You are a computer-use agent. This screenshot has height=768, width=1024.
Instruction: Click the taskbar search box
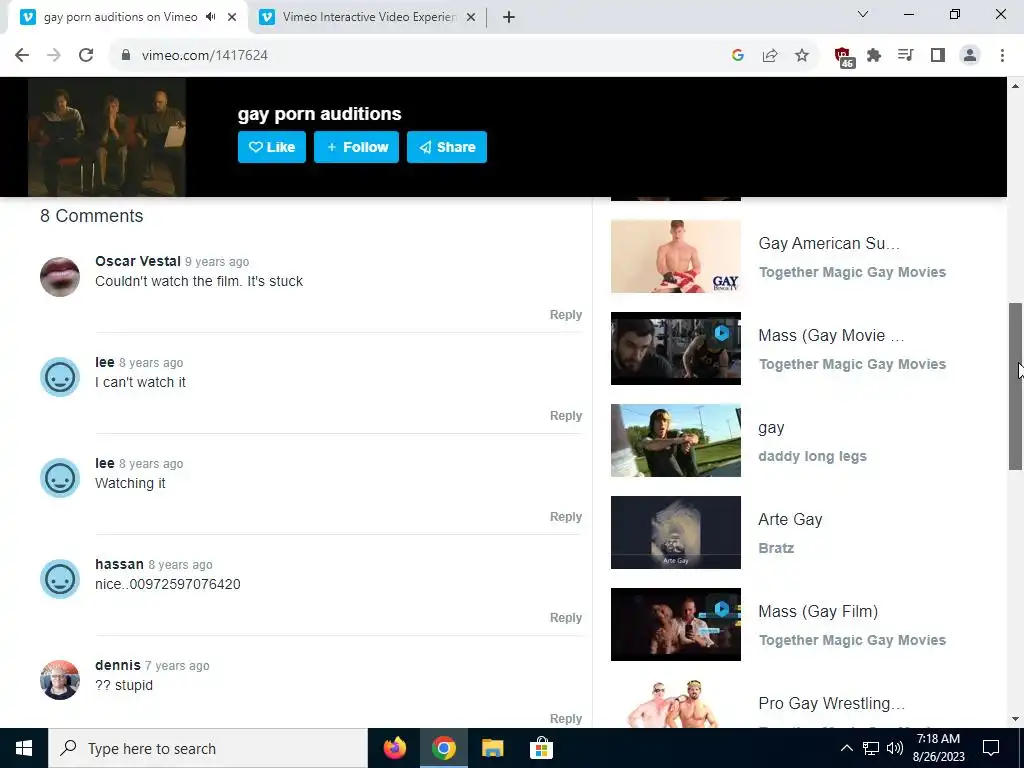(x=208, y=748)
